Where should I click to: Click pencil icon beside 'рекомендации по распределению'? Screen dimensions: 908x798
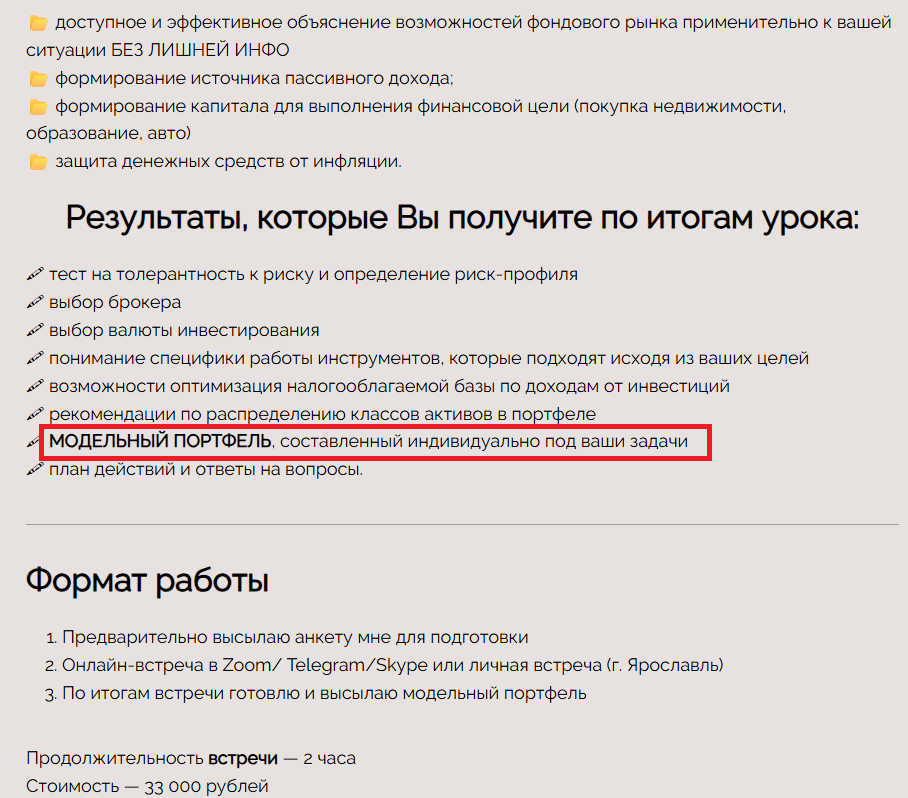35,414
